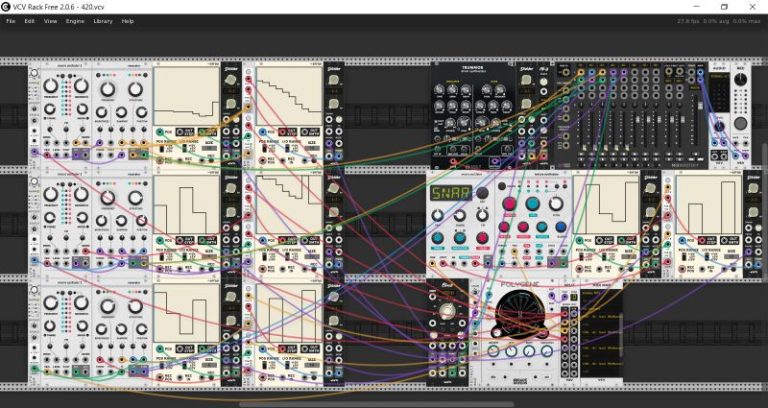
Task: Toggle LFO RANGE switch on top-left Shape module
Action: pos(187,148)
